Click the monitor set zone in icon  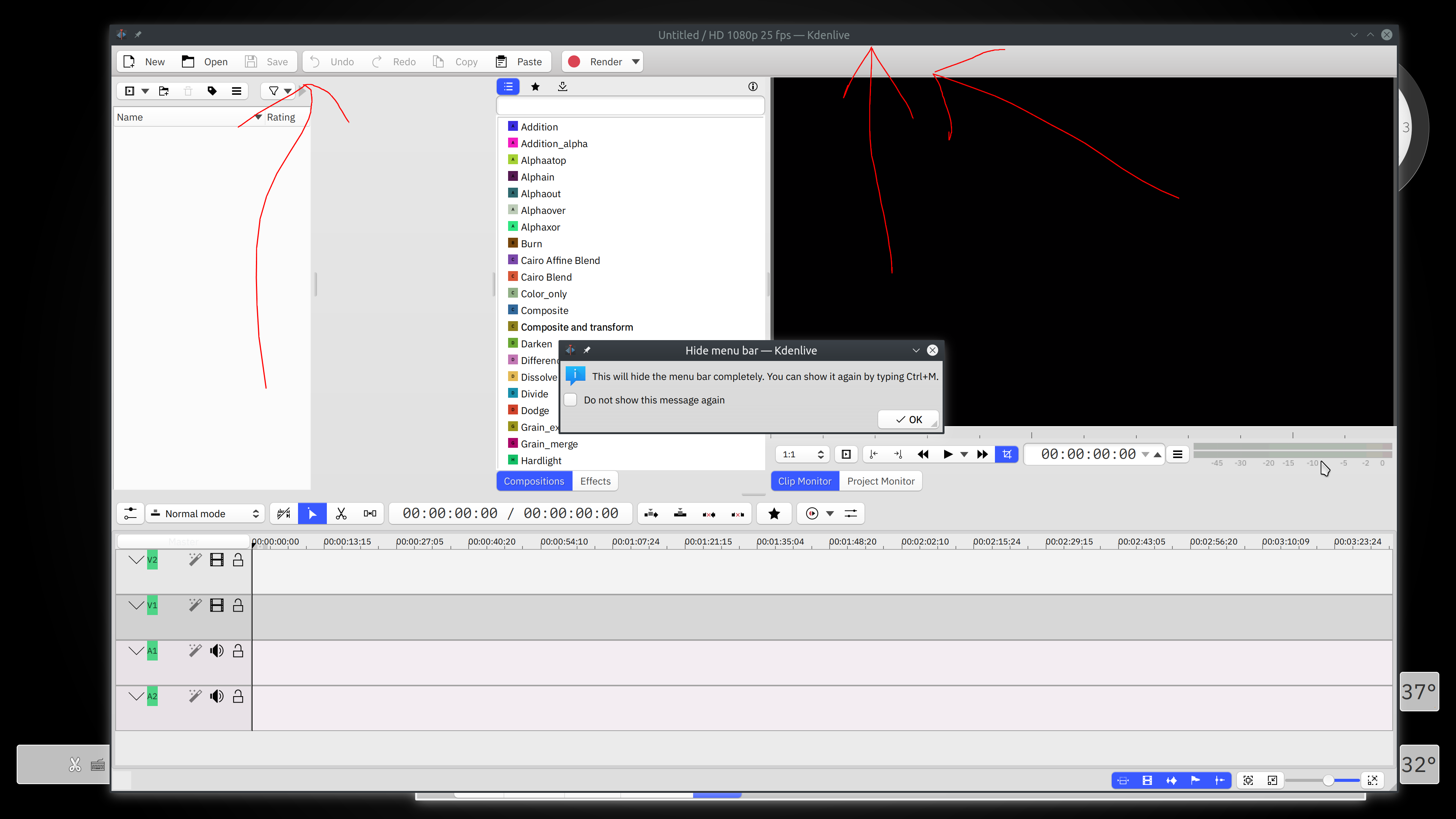(873, 455)
